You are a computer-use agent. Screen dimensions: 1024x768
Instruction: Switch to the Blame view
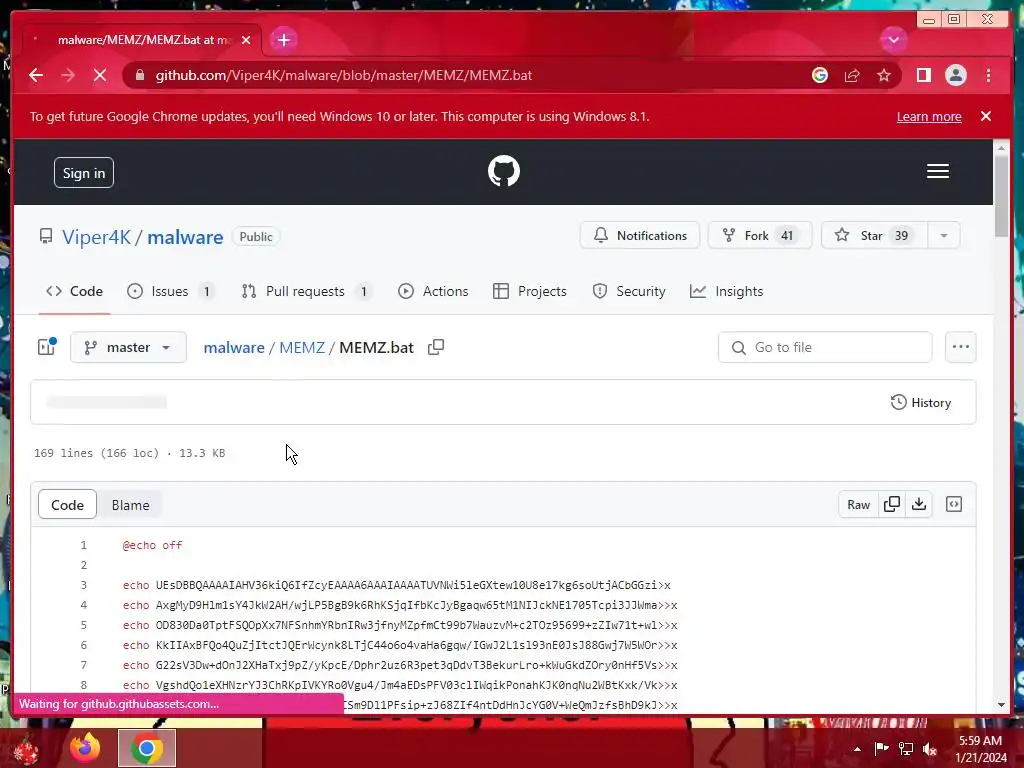click(131, 505)
